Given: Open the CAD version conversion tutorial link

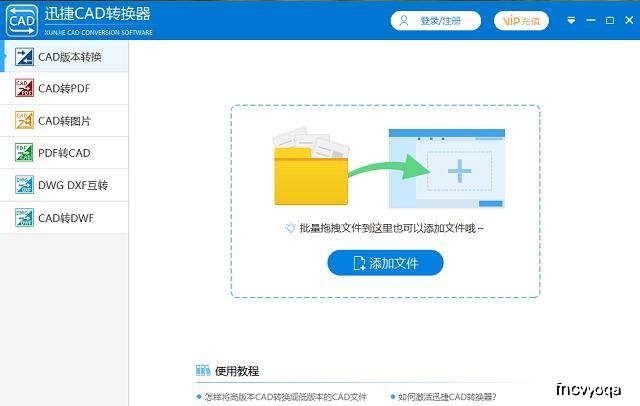Looking at the screenshot, I should pyautogui.click(x=285, y=397).
